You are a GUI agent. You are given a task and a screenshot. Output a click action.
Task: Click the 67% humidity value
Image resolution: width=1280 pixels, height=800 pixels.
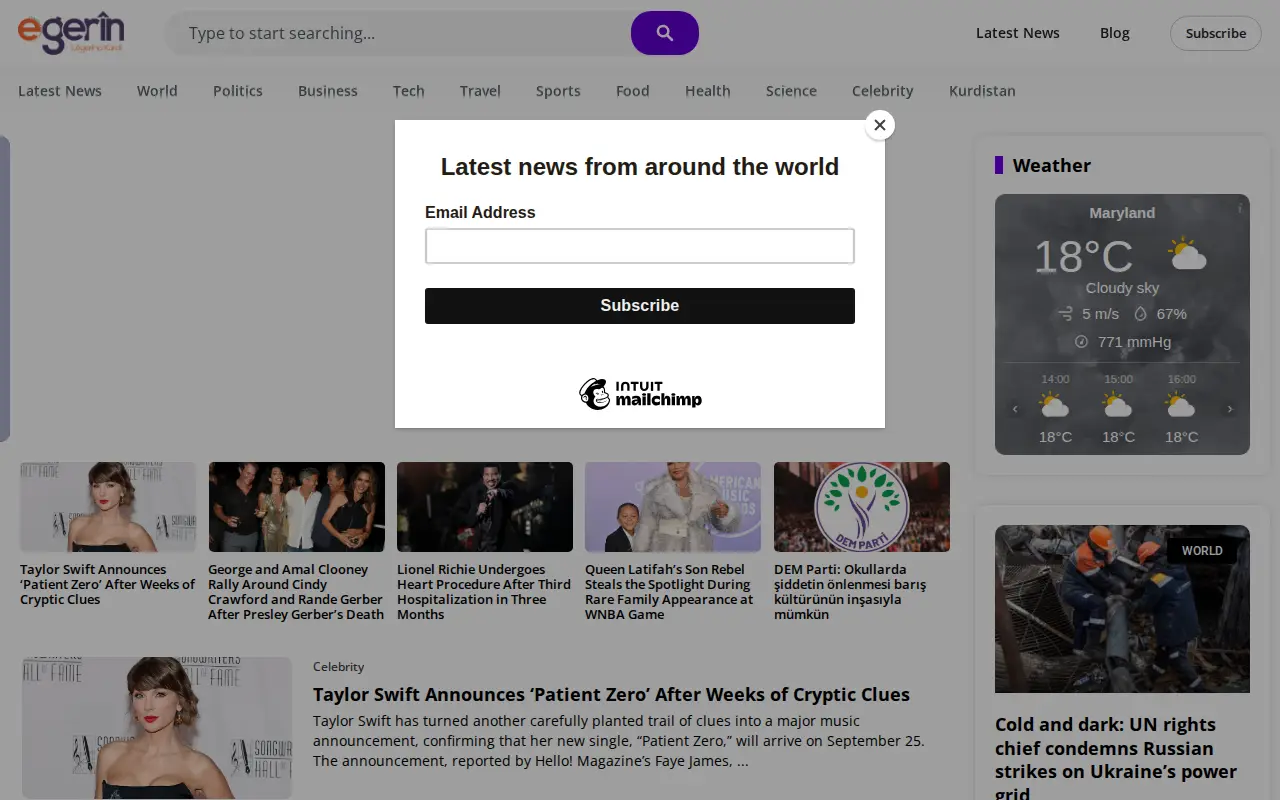[x=1172, y=314]
